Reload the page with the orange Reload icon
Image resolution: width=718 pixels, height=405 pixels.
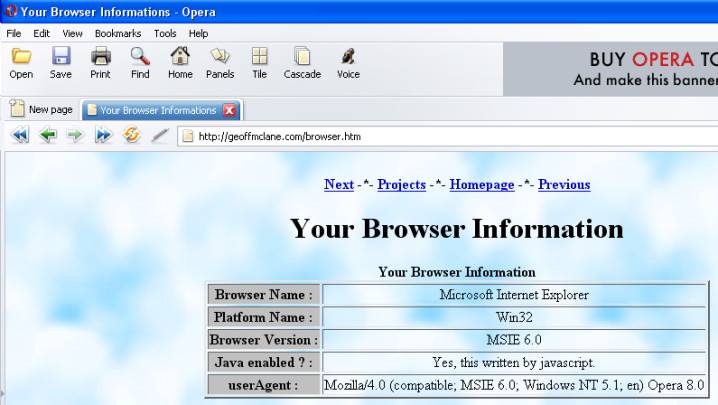tap(131, 136)
